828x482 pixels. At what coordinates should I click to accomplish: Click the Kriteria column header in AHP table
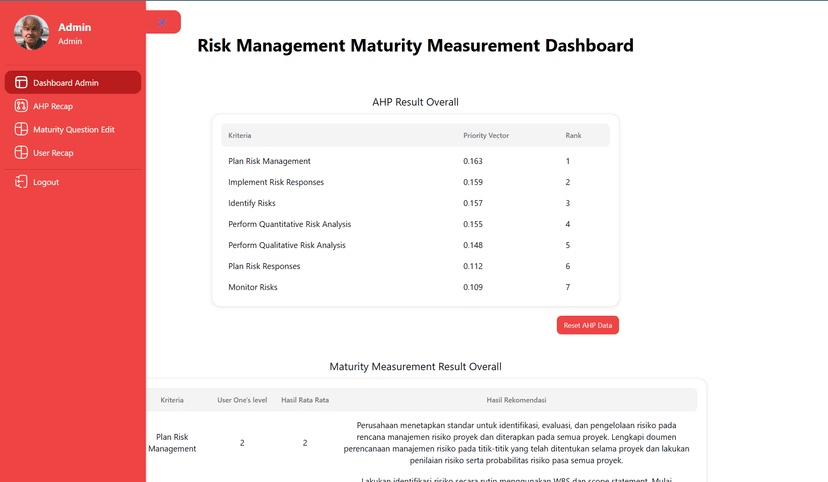[240, 135]
